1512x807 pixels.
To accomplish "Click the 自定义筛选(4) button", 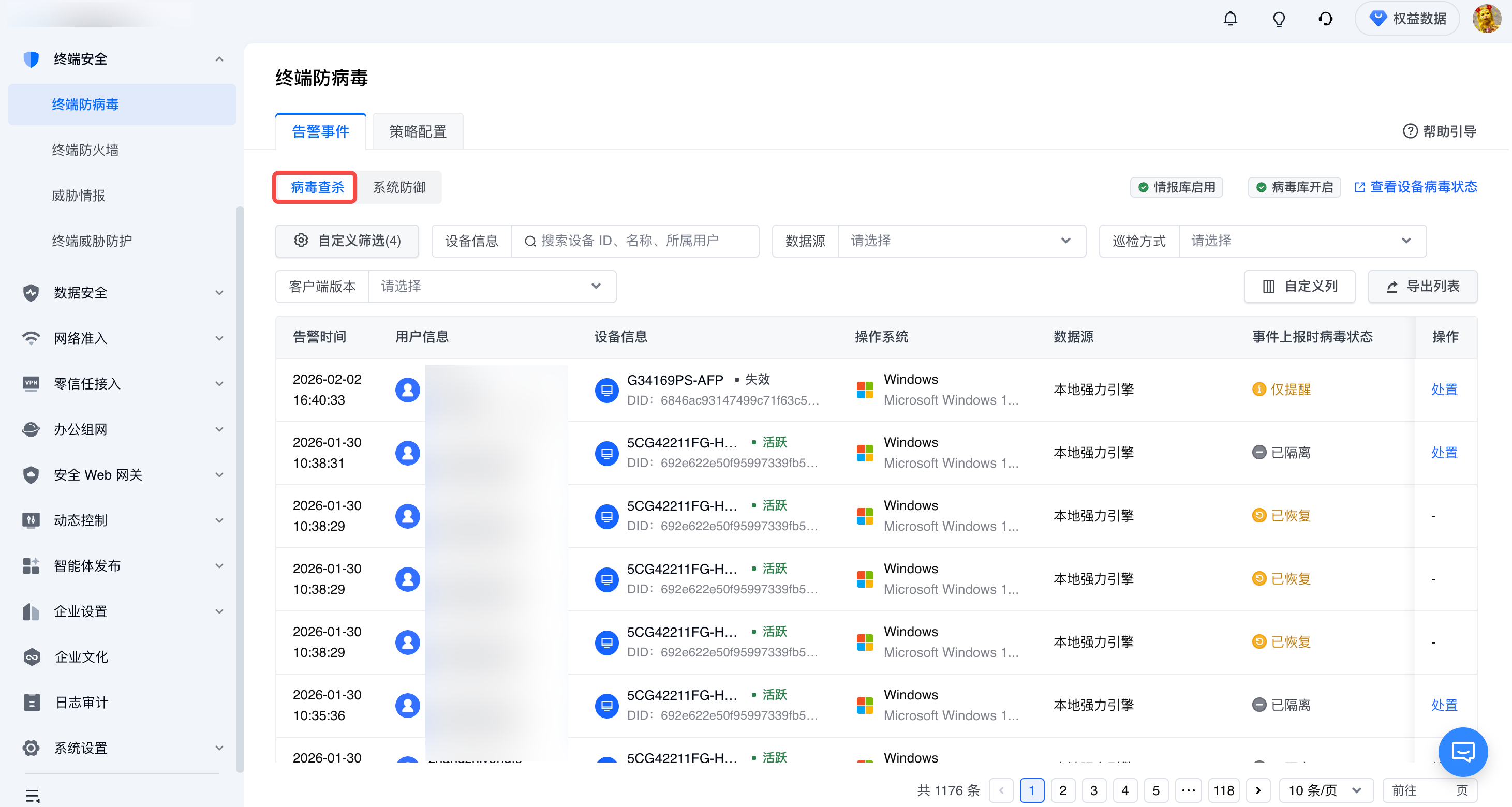I will tap(347, 241).
